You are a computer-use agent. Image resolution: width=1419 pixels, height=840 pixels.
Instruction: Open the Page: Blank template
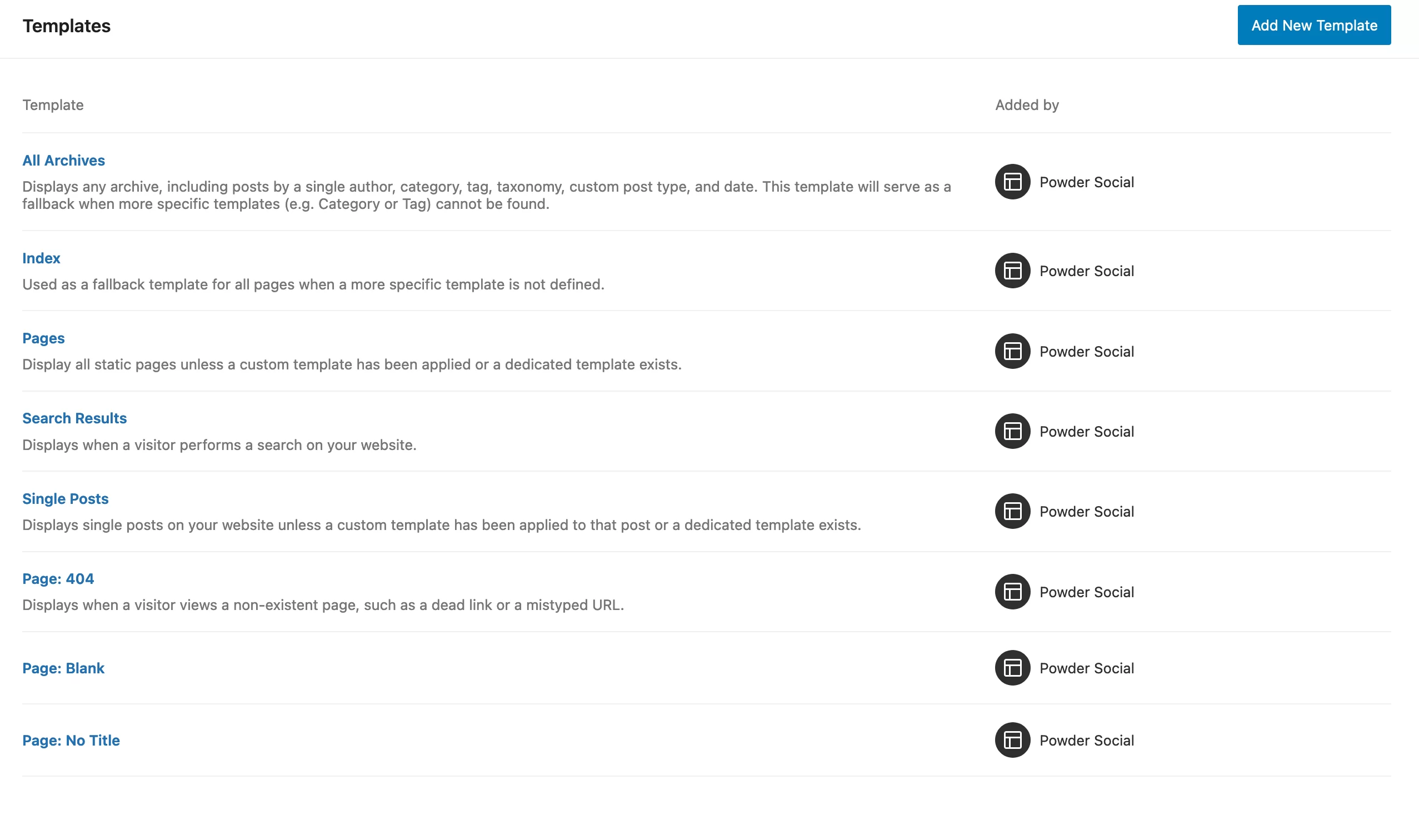tap(63, 668)
